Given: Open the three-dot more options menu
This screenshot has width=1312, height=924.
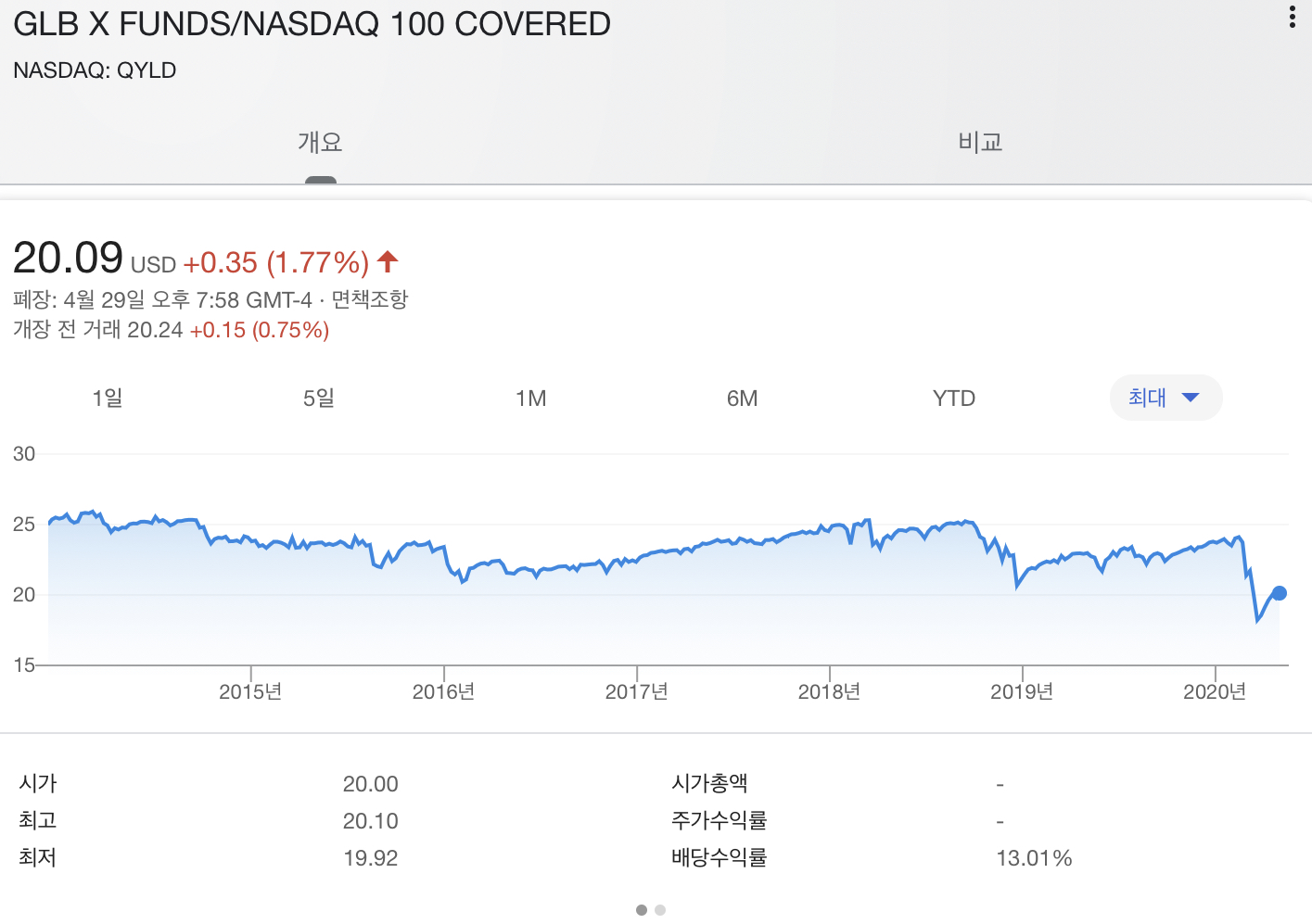Looking at the screenshot, I should click(1292, 17).
